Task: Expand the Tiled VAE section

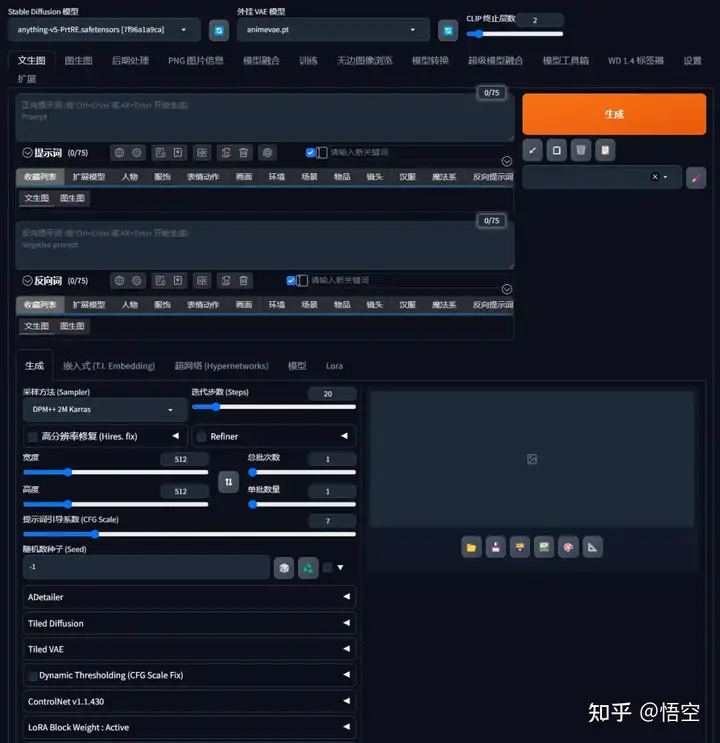Action: tap(189, 649)
